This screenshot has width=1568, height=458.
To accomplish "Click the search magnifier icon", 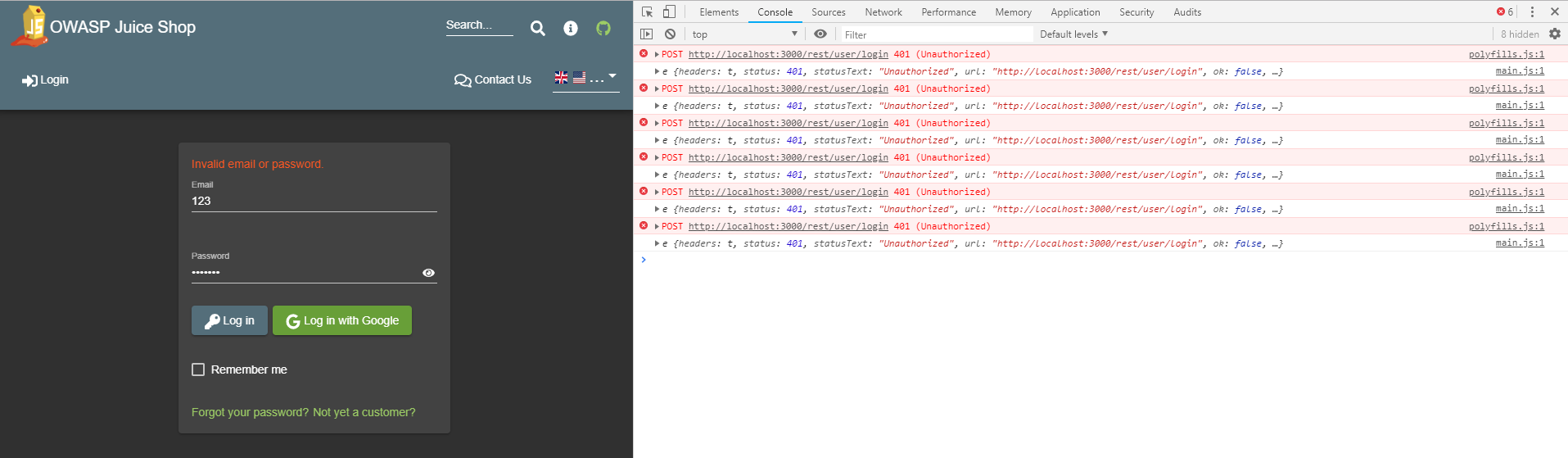I will click(537, 29).
